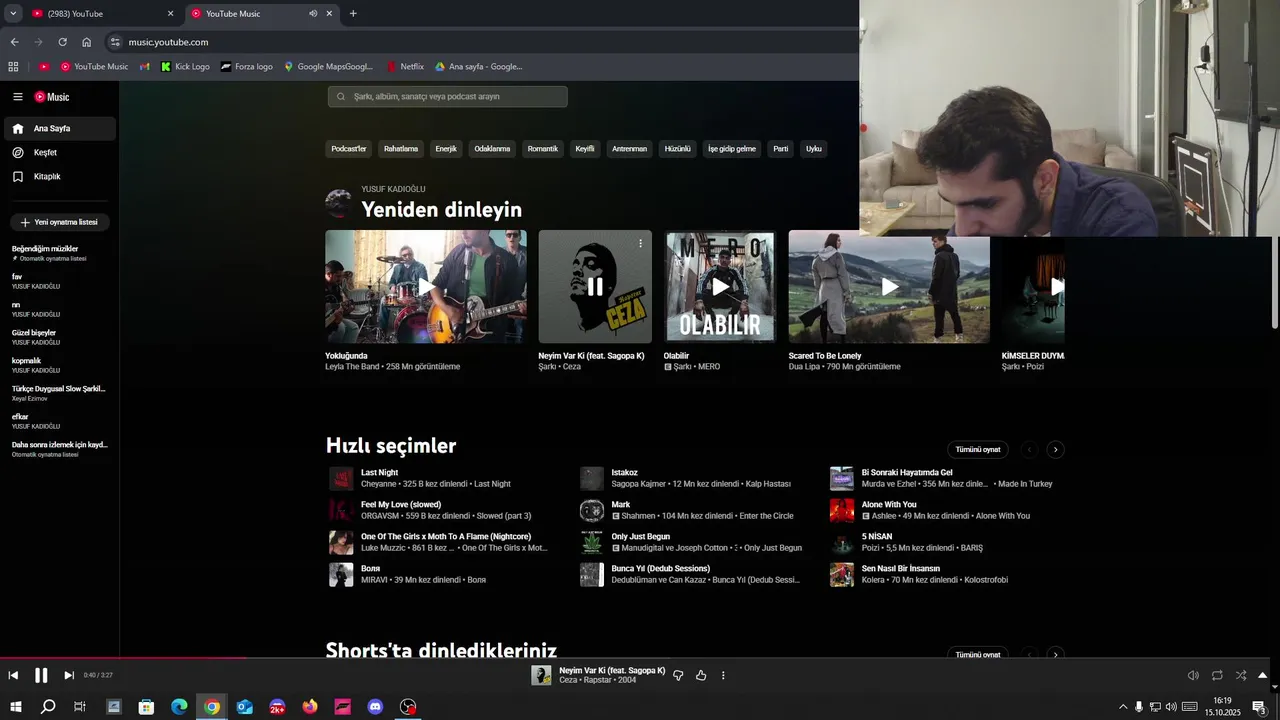Select the Antrenman mood chip

coord(630,149)
